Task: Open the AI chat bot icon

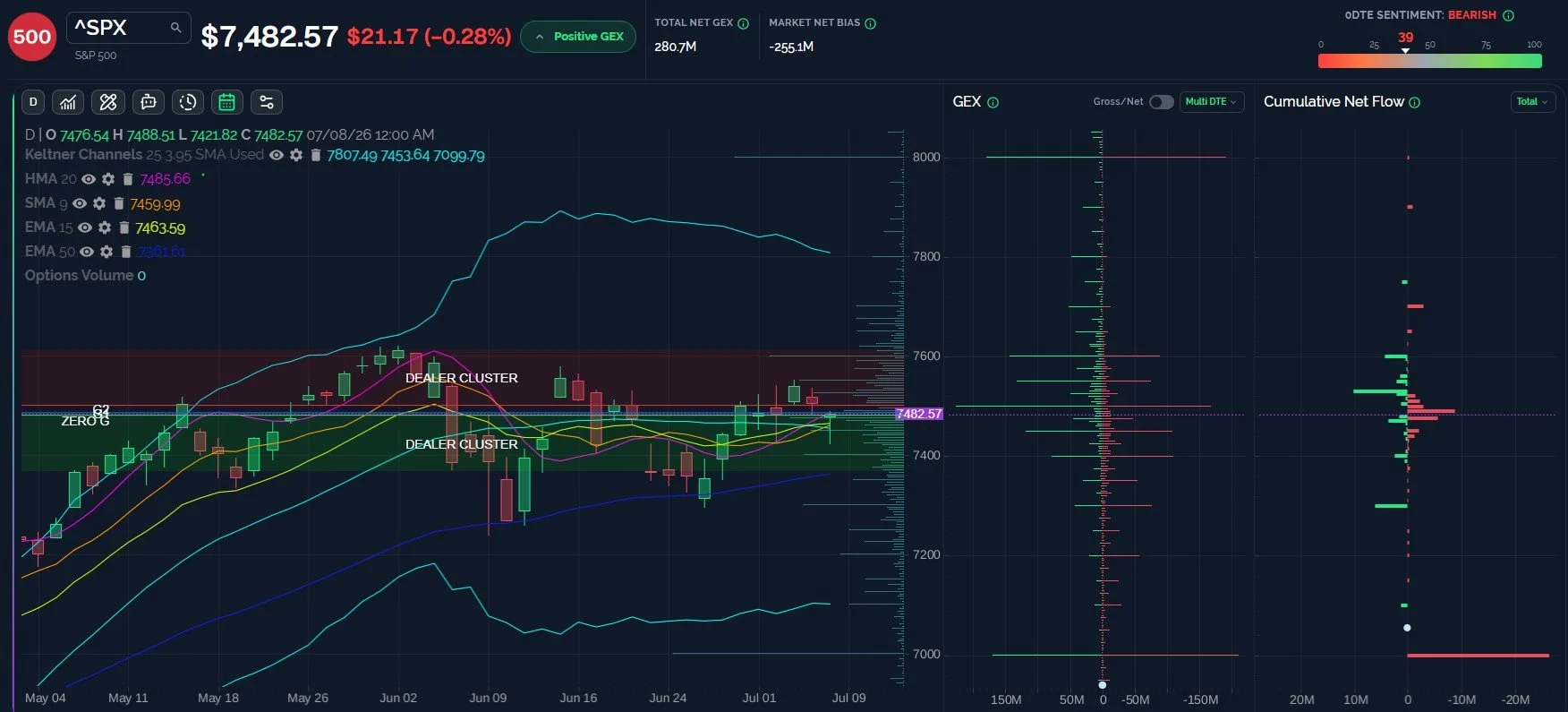Action: point(148,102)
